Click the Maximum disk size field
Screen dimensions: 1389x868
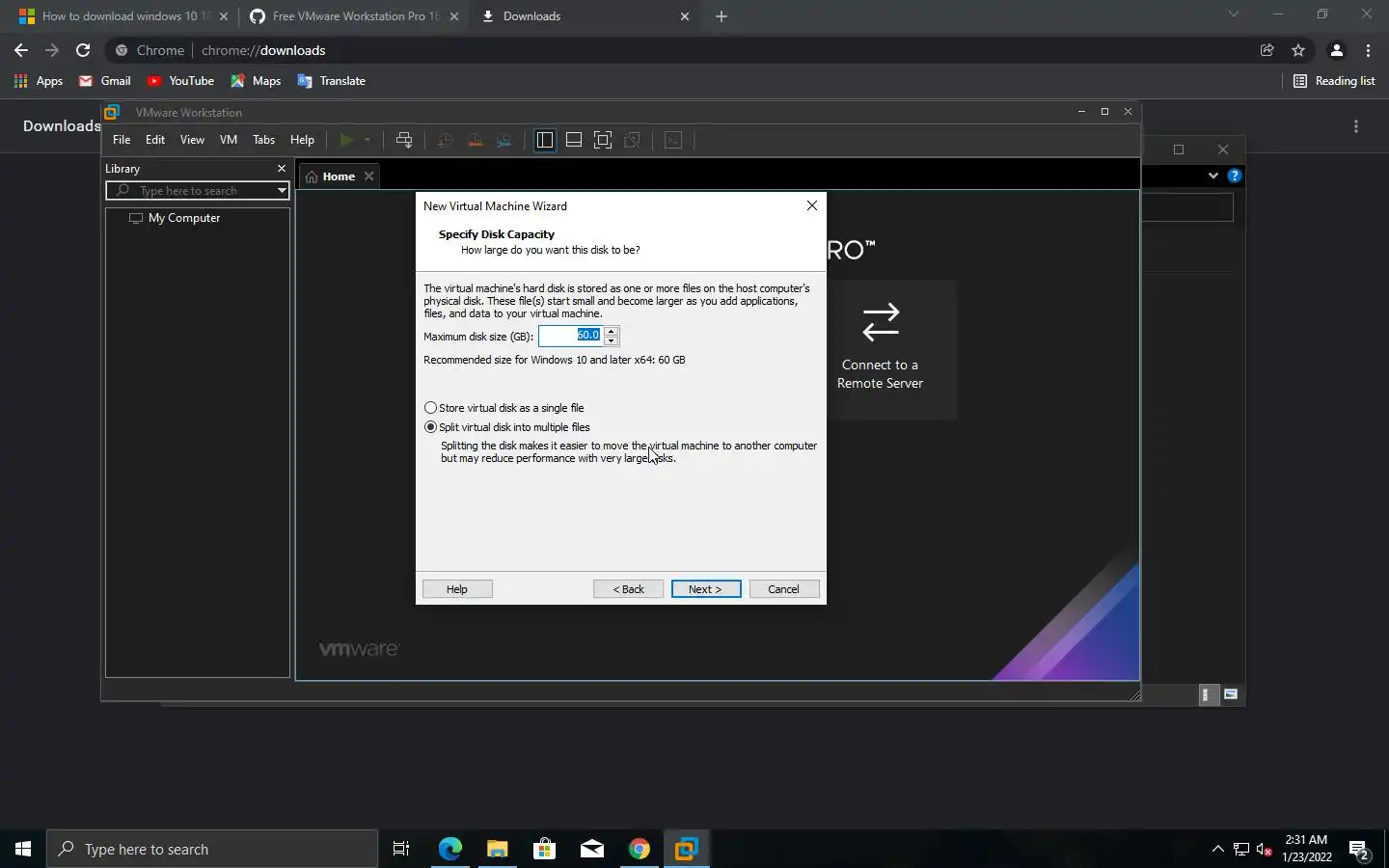pyautogui.click(x=570, y=336)
